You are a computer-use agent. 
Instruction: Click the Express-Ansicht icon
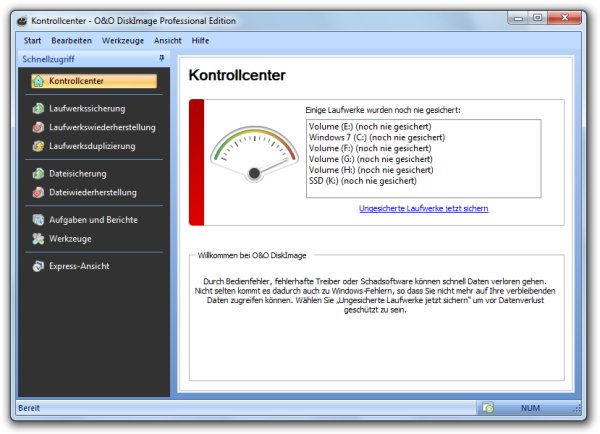pyautogui.click(x=38, y=266)
